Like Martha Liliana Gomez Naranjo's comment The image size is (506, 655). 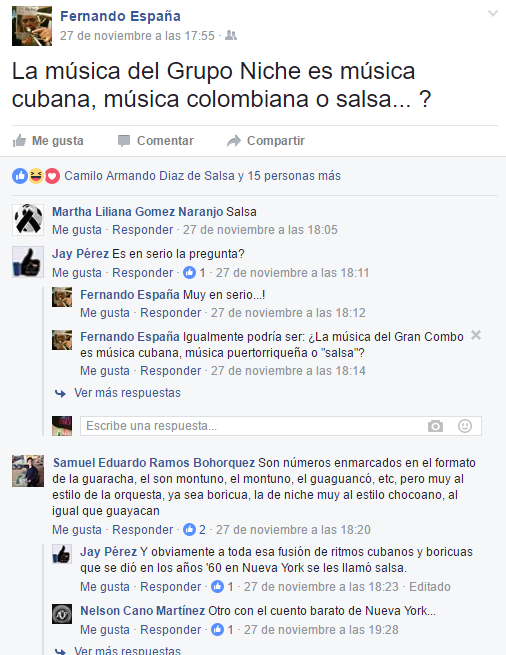coord(77,230)
